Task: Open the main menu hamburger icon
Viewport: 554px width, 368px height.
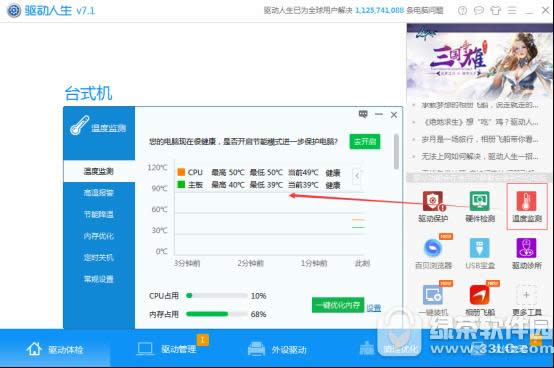Action: click(512, 11)
